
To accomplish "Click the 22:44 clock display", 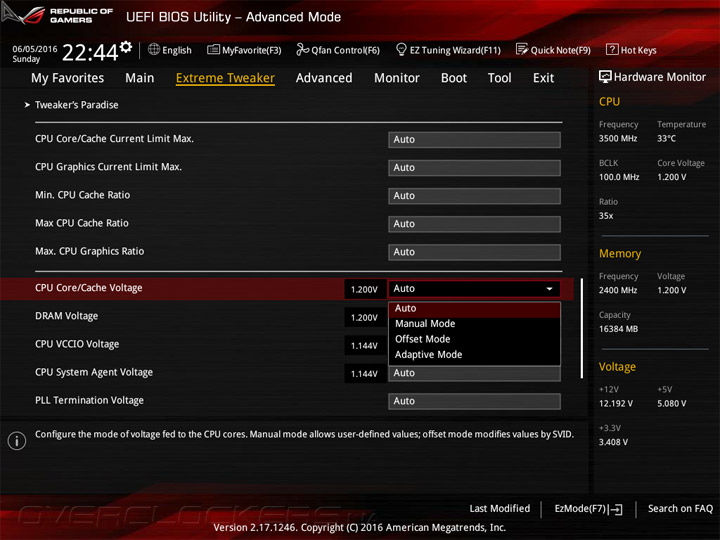I will pos(90,53).
